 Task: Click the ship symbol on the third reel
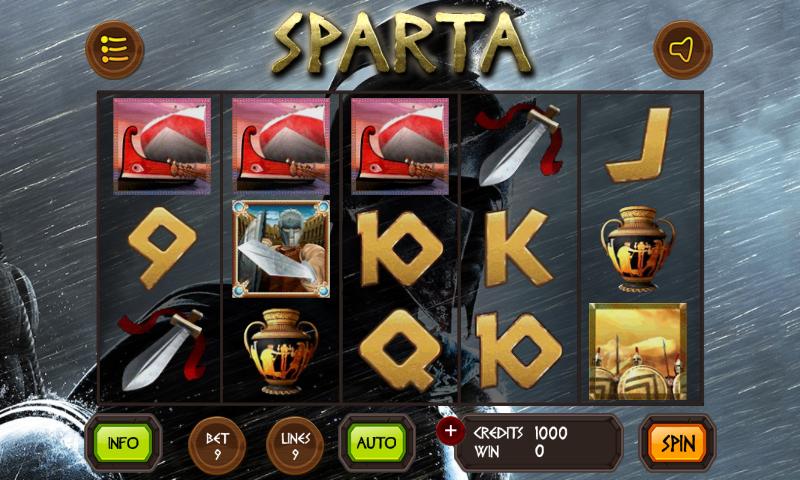coord(400,146)
